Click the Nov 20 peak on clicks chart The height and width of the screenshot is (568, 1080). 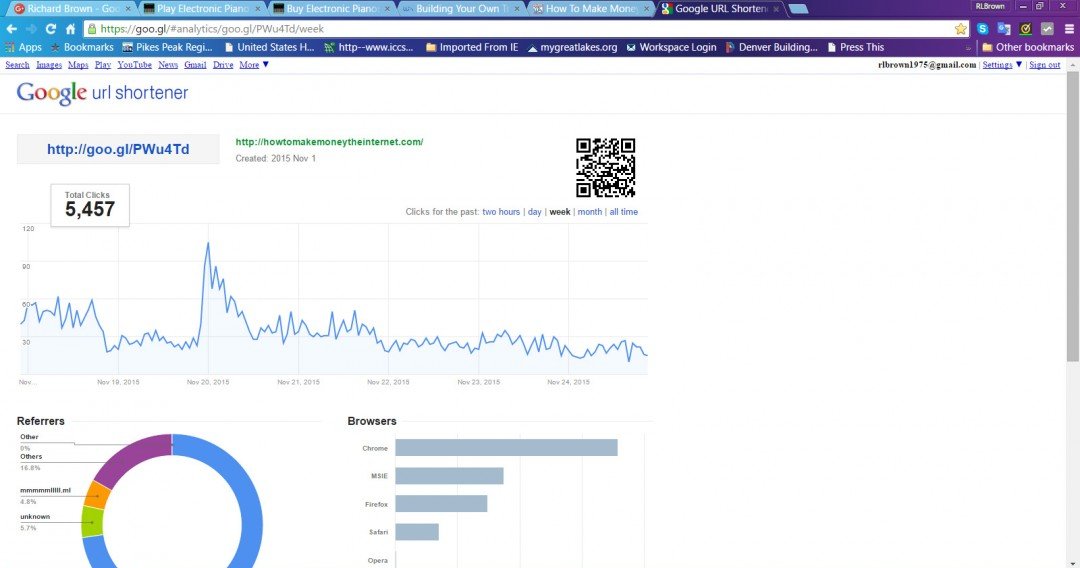coord(207,243)
